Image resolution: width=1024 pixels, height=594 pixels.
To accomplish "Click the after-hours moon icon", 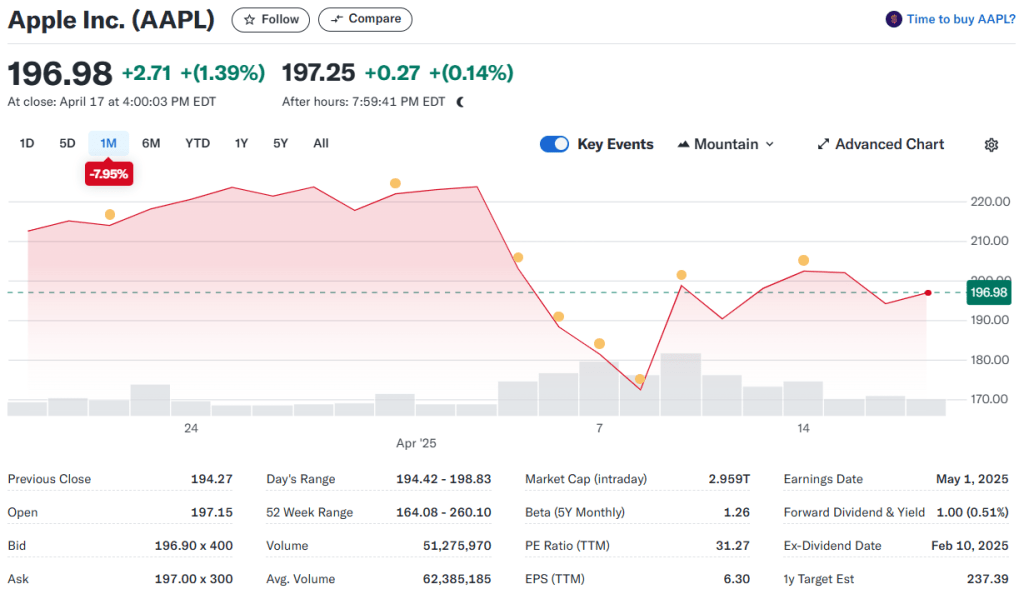I will coord(460,102).
